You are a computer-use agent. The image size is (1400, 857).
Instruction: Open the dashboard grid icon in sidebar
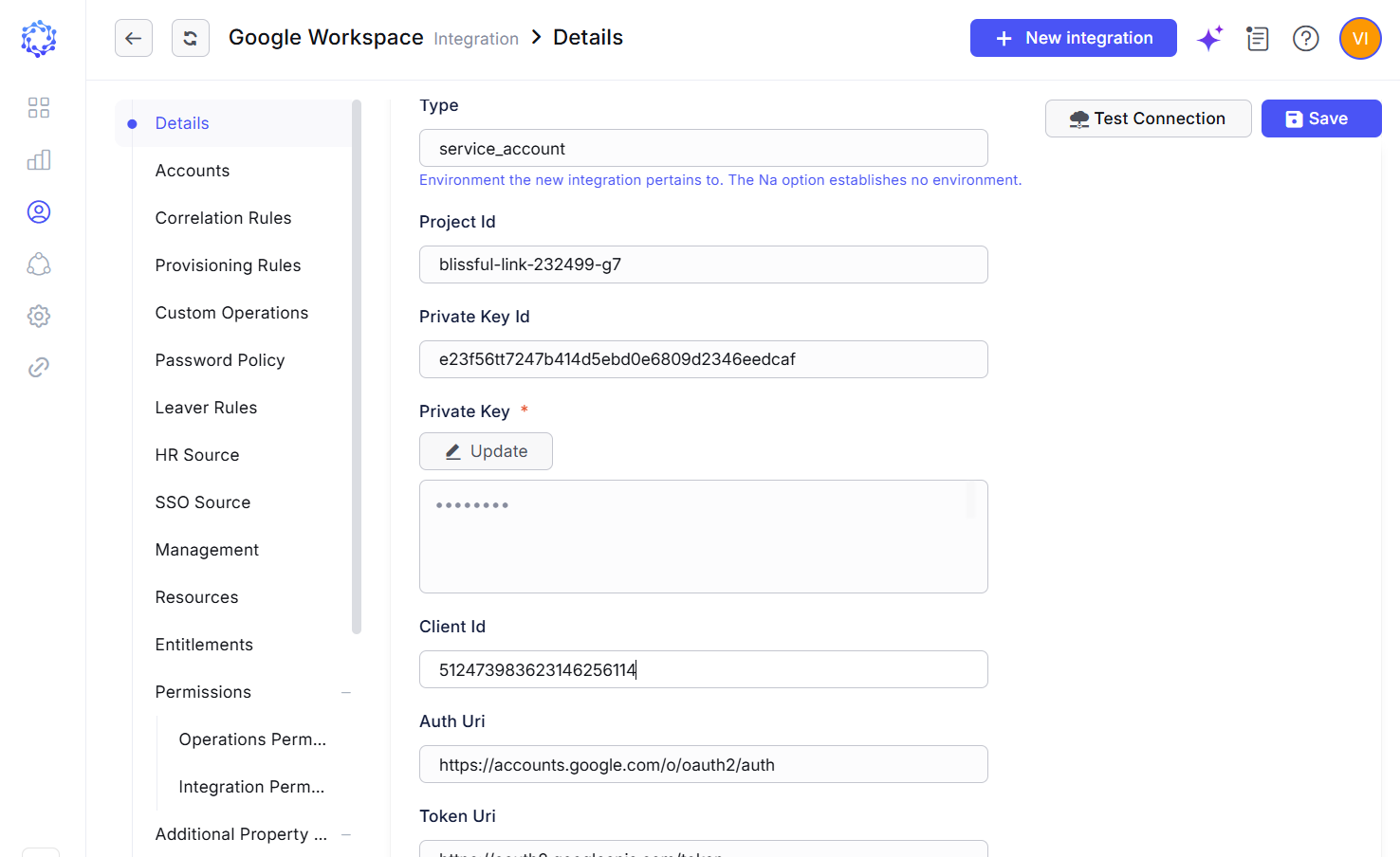[39, 107]
